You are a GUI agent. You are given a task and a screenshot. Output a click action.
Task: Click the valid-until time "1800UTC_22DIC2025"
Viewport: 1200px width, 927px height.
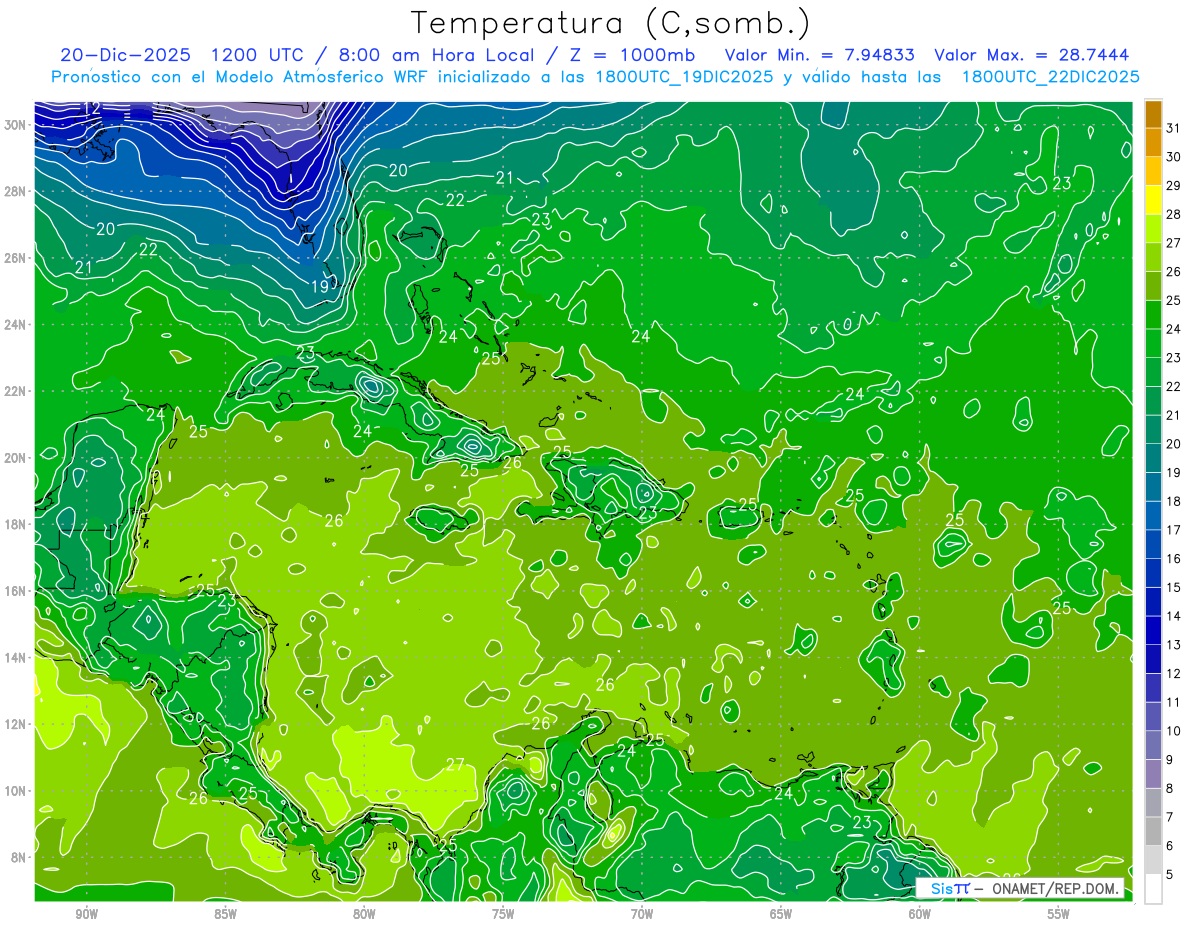1050,77
